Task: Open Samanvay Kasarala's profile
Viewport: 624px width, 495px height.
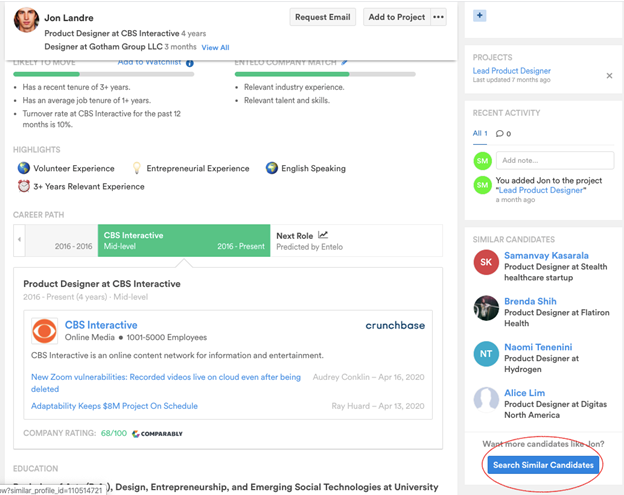Action: point(546,255)
